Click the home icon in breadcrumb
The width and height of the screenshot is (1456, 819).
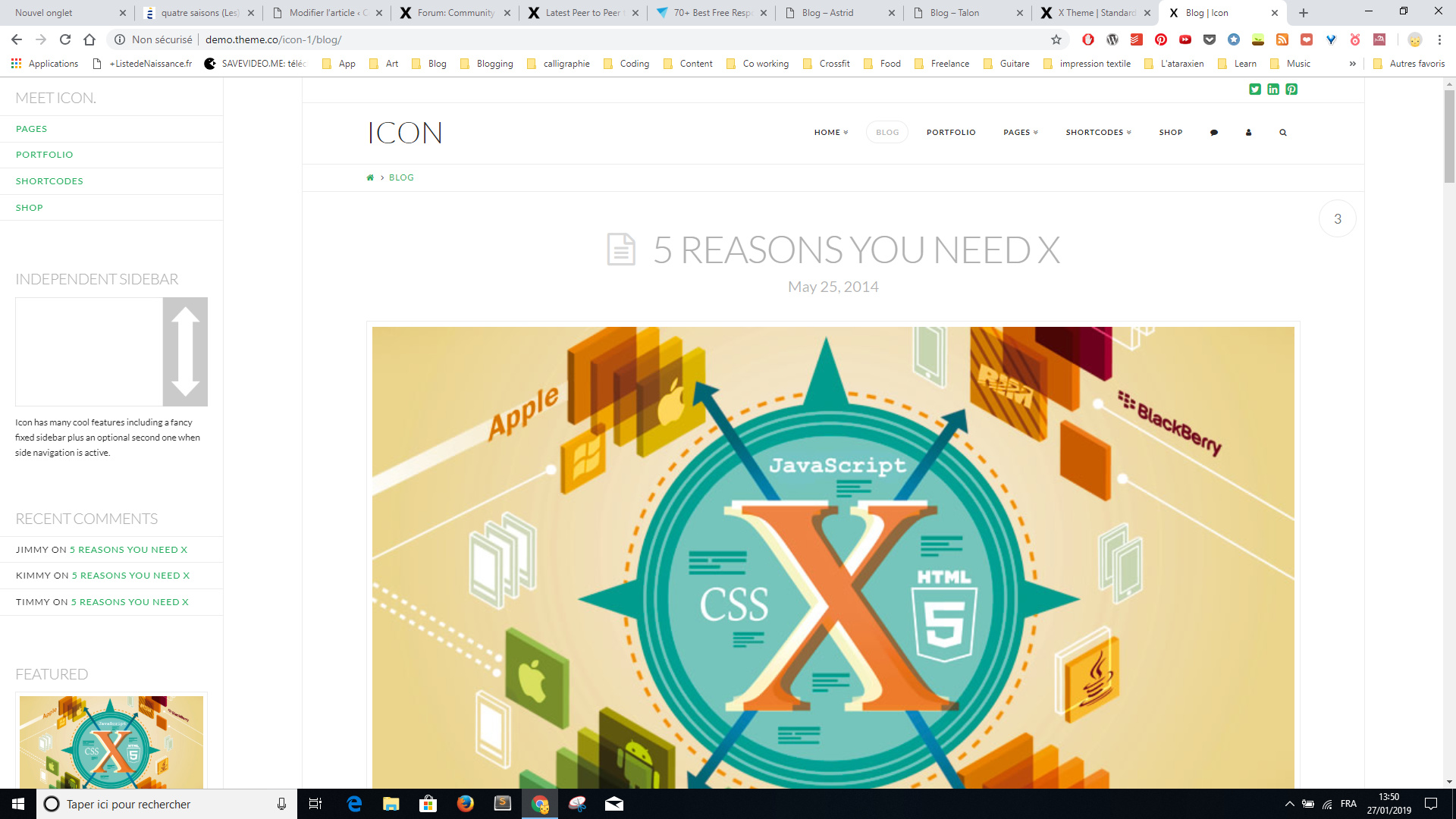coord(370,177)
